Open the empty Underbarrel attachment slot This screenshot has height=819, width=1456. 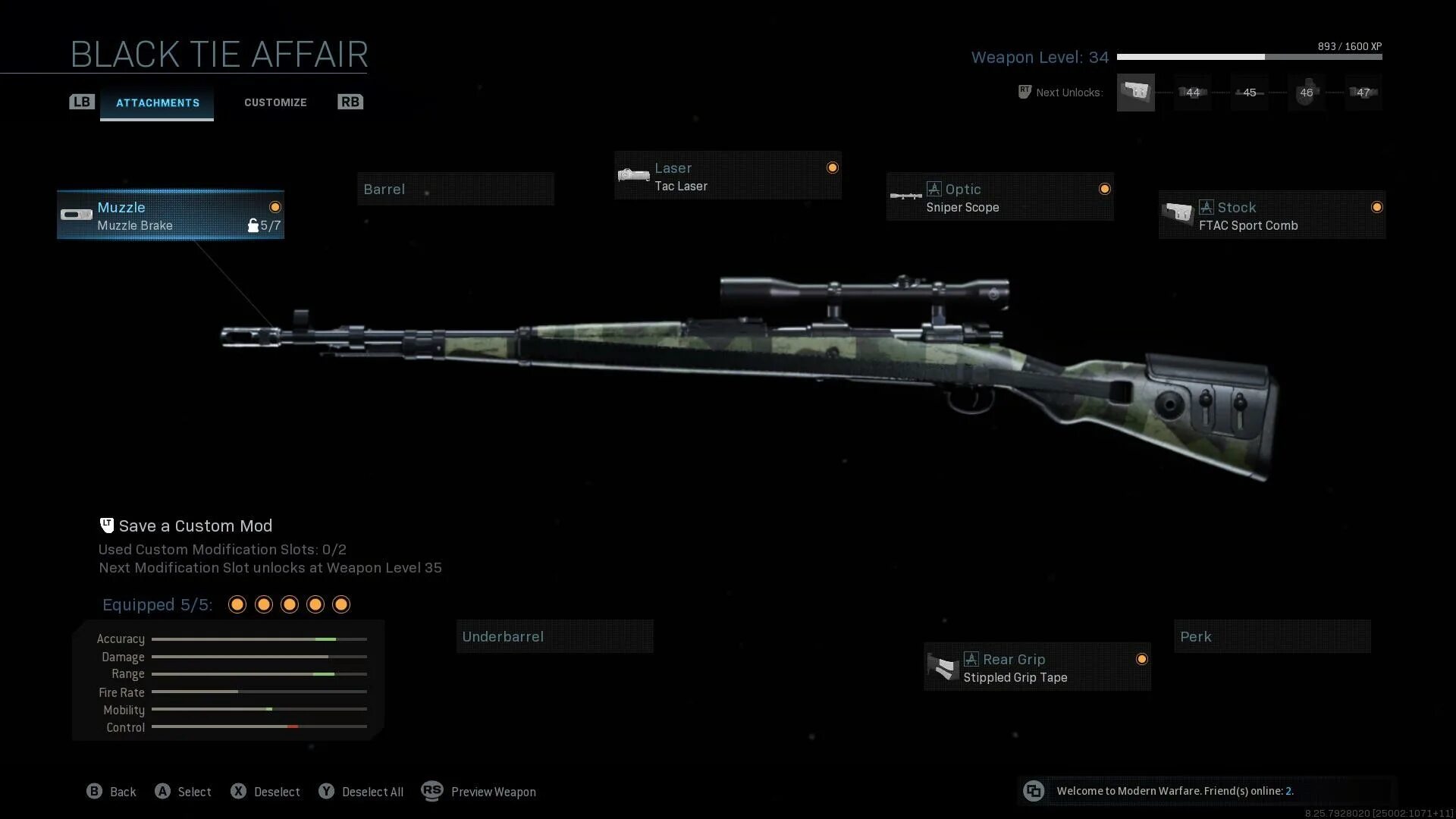tap(554, 636)
